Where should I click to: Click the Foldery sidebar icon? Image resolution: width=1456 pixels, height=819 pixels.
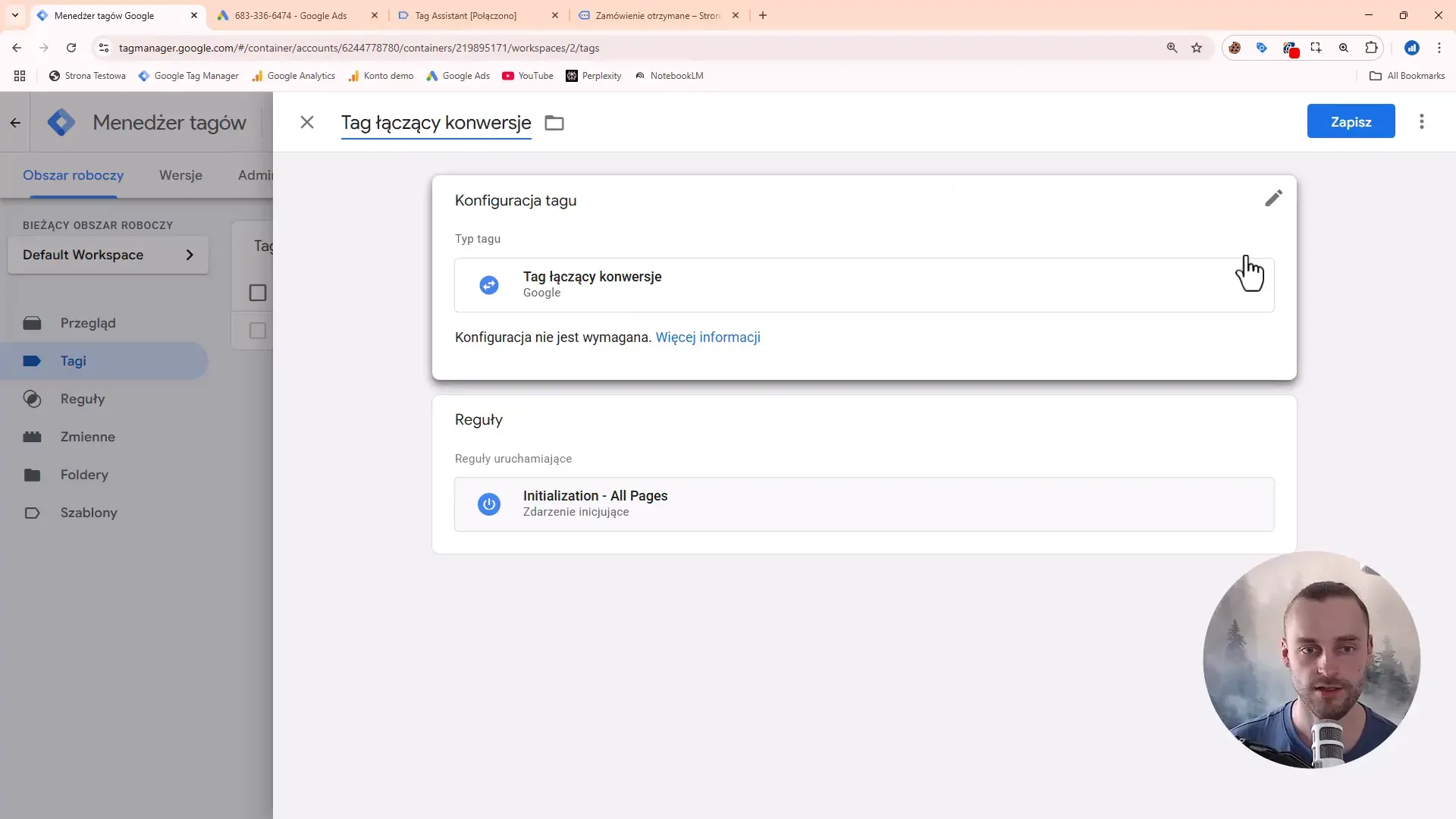coord(32,475)
